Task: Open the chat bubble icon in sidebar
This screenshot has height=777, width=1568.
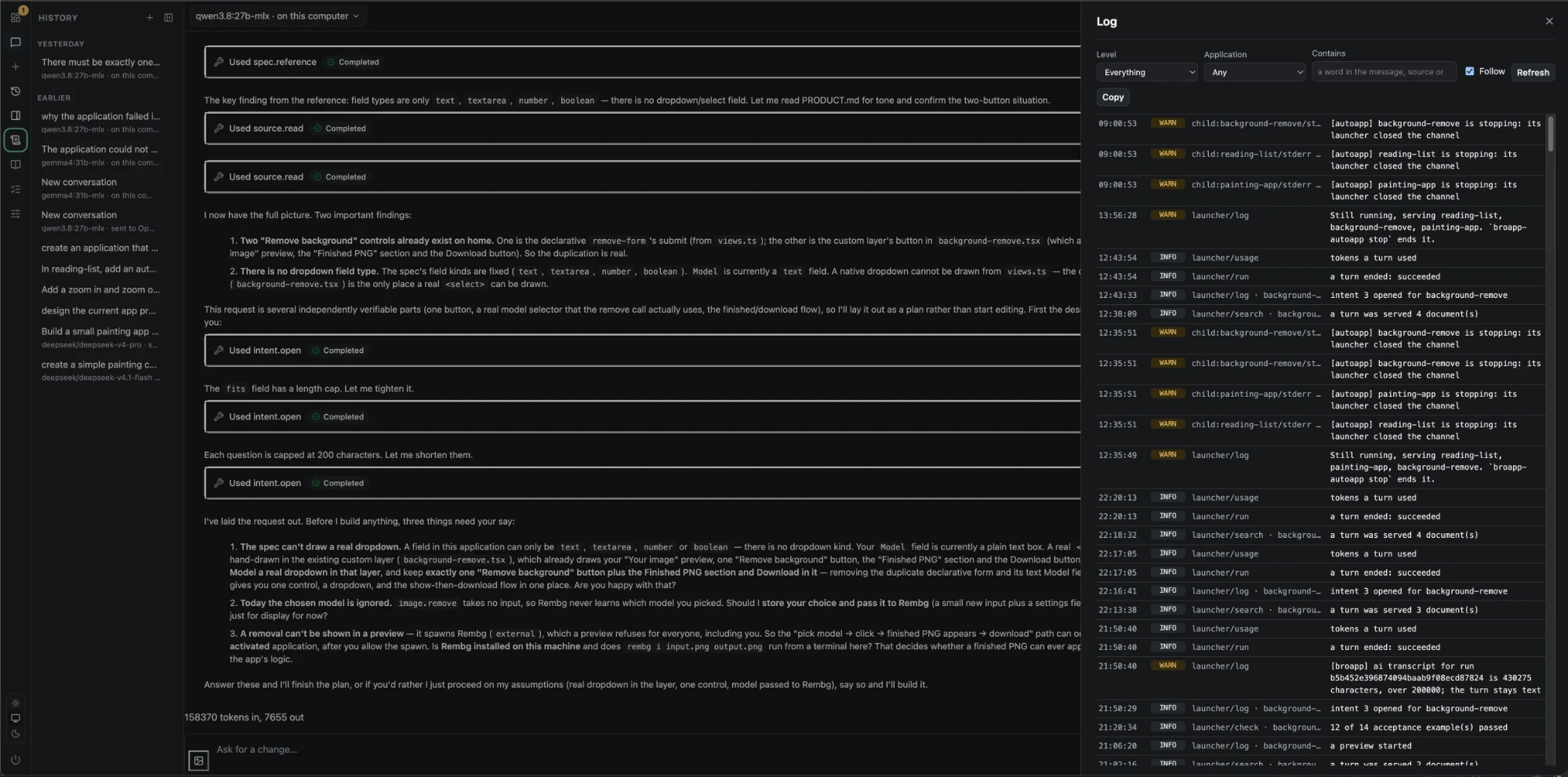Action: coord(16,42)
